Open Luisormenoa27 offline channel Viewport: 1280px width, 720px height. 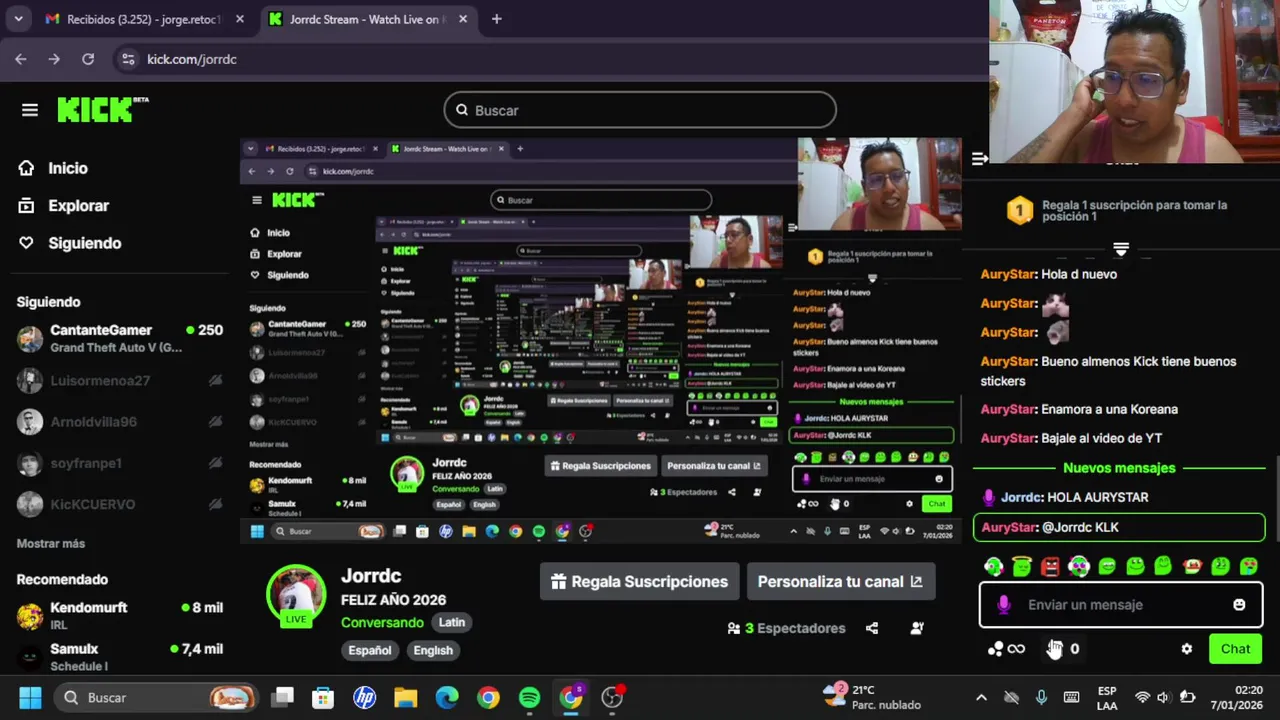click(x=120, y=380)
